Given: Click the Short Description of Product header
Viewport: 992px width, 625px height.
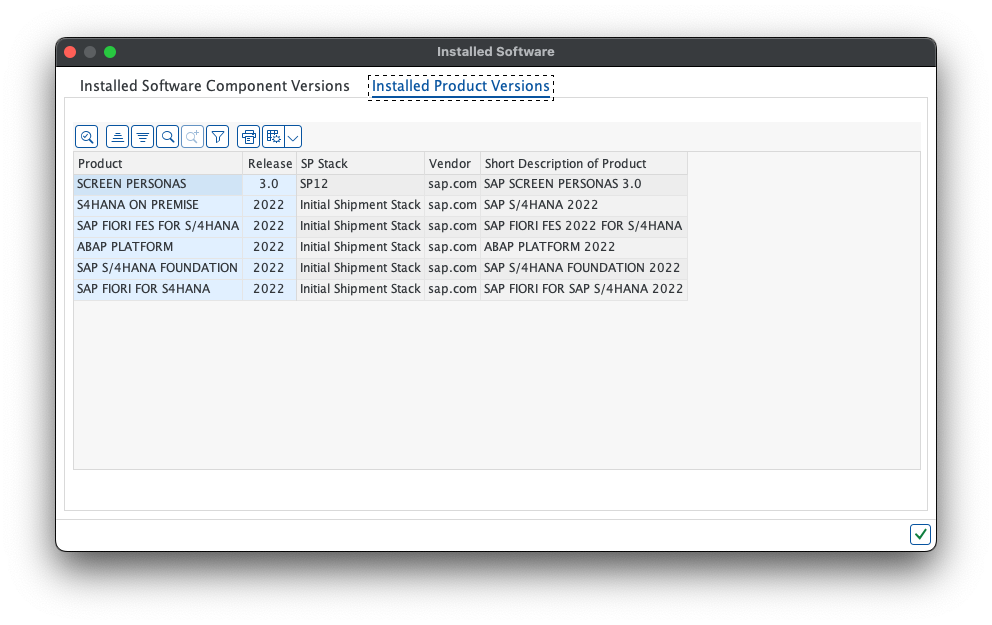Looking at the screenshot, I should pos(583,163).
